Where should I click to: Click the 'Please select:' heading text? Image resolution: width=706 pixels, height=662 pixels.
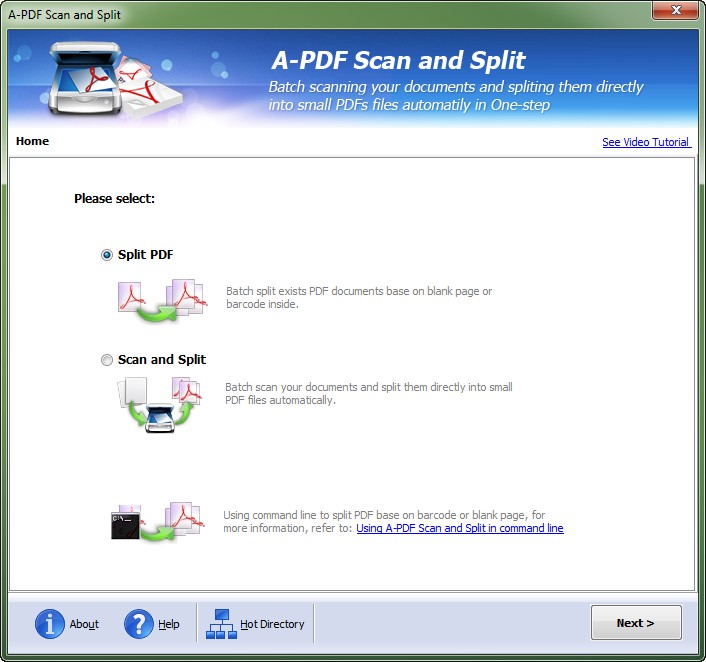(x=114, y=199)
